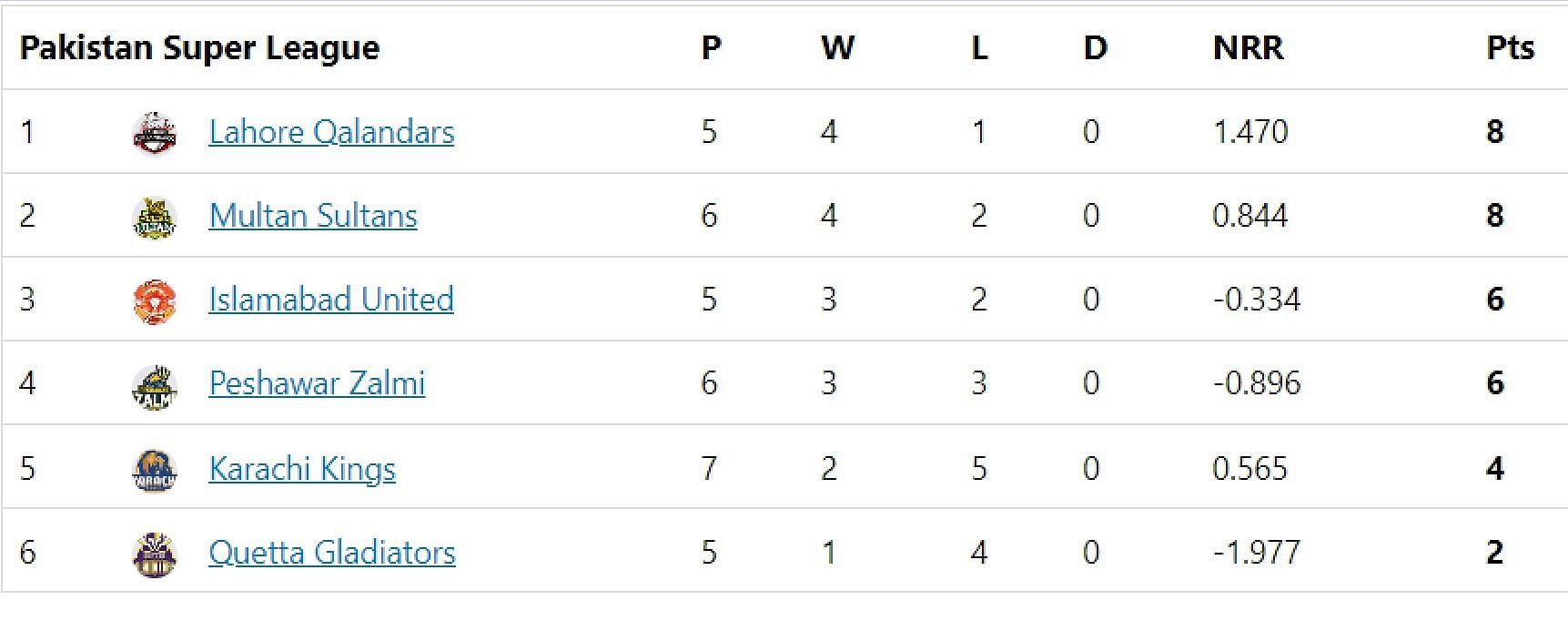Click the Pts column header
The height and width of the screenshot is (621, 1568).
click(x=1510, y=47)
